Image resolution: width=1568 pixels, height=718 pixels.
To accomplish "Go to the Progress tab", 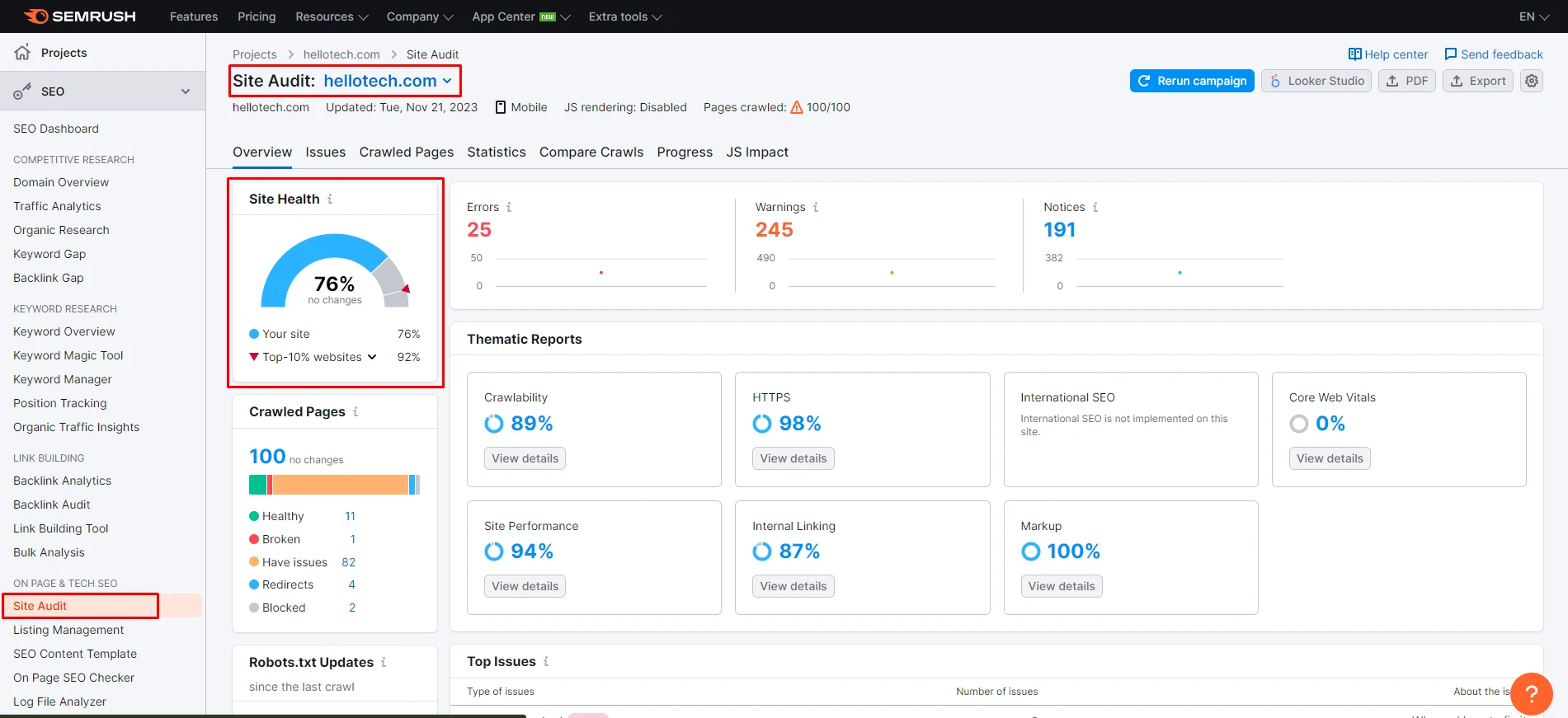I will pos(685,152).
